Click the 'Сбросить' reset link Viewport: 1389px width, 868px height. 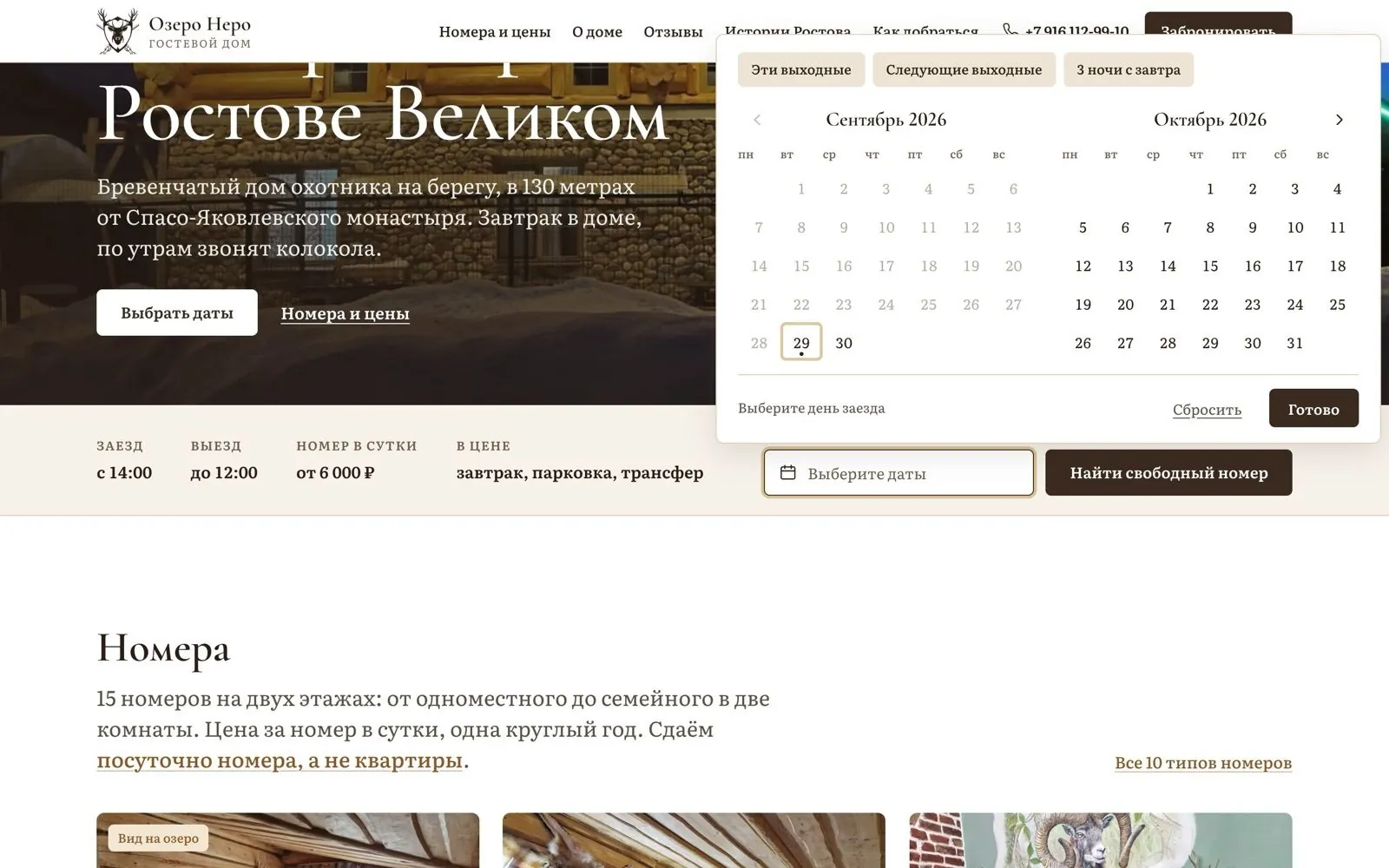1207,410
